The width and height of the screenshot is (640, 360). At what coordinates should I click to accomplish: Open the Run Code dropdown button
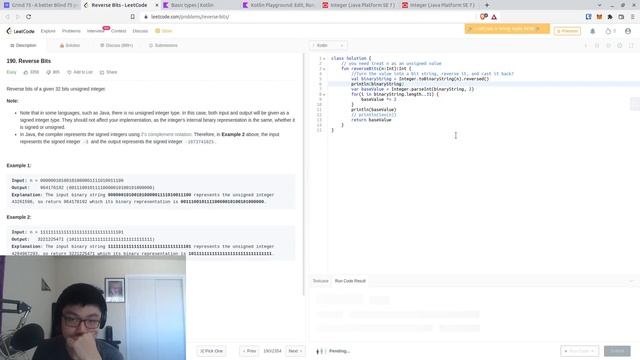point(579,351)
